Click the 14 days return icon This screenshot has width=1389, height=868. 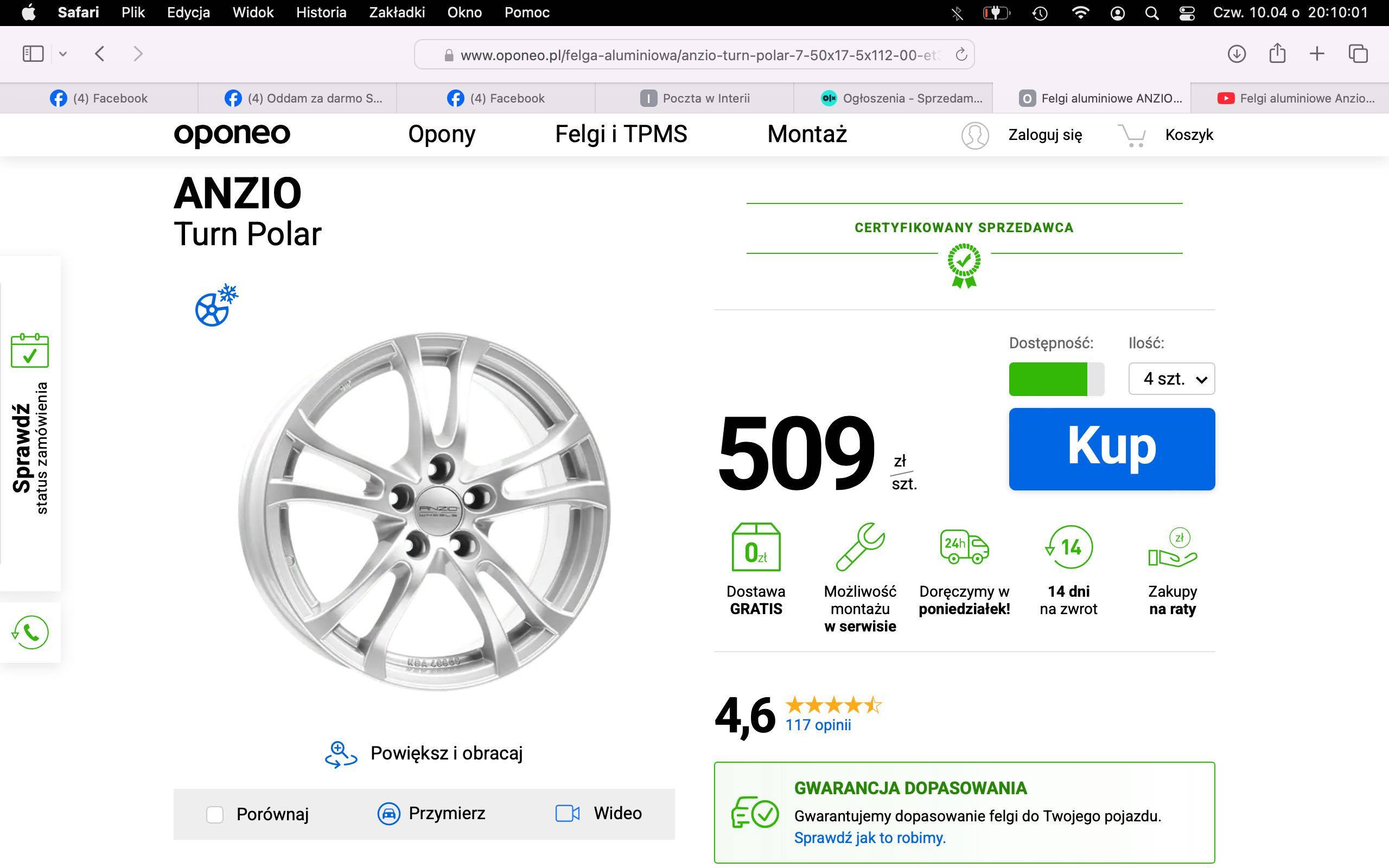click(1069, 547)
